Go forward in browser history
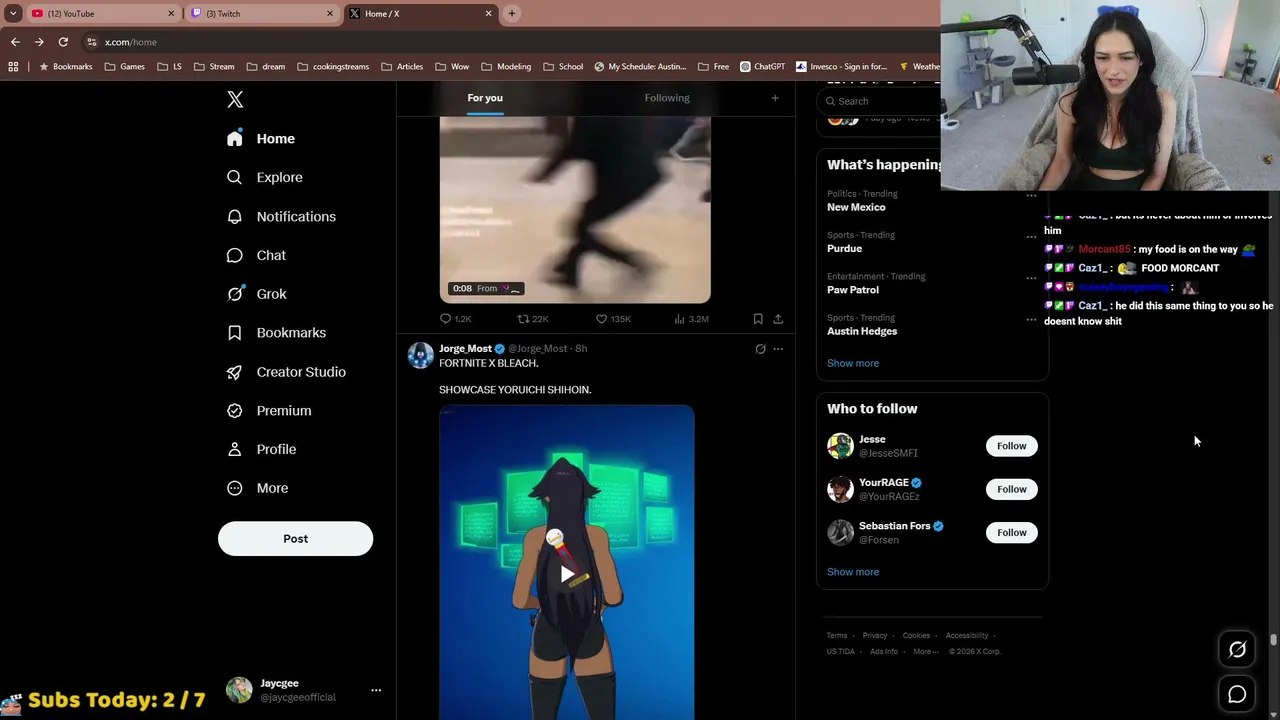1280x720 pixels. coord(39,42)
